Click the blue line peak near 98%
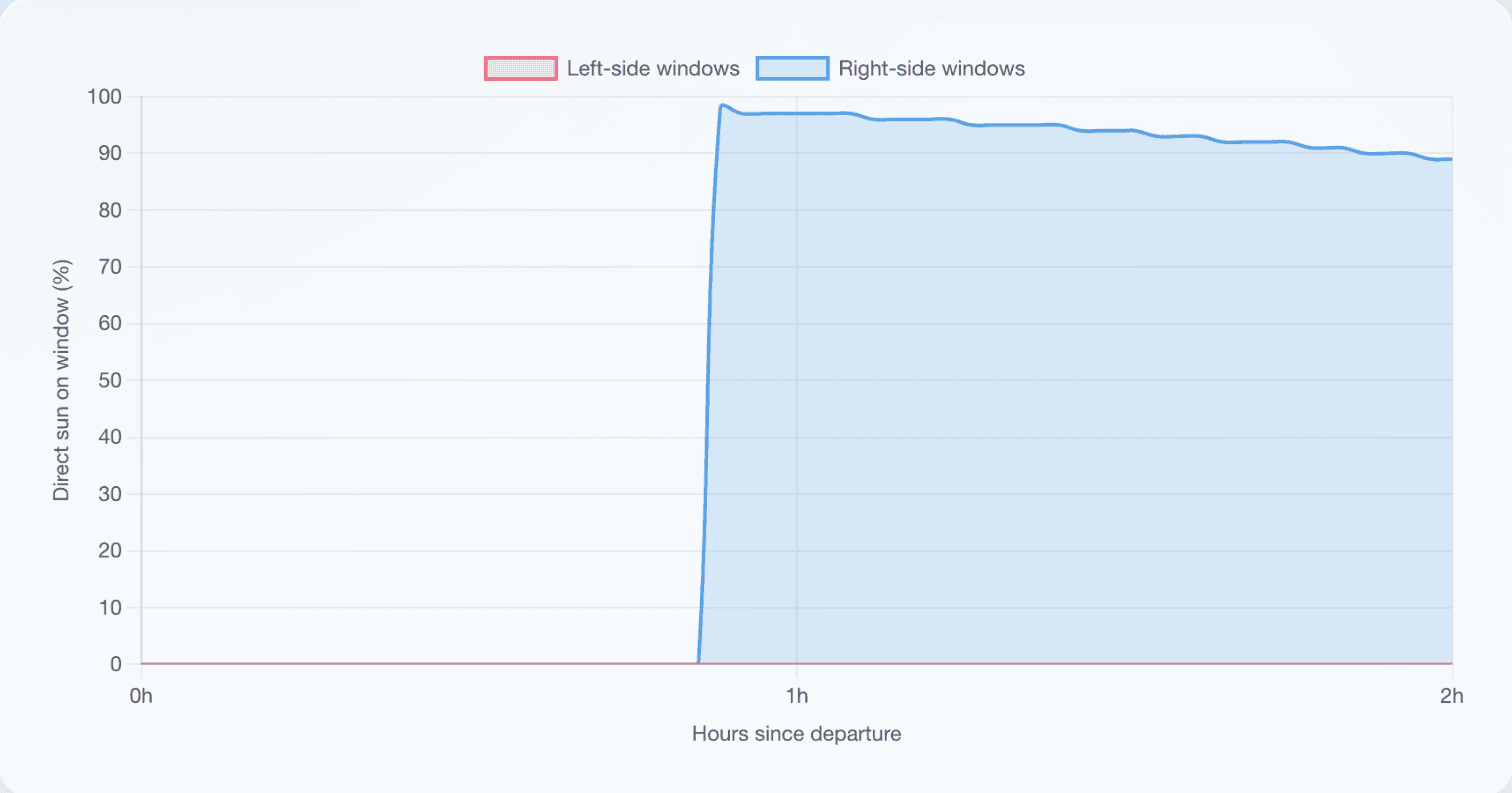Viewport: 1512px width, 793px height. (721, 105)
